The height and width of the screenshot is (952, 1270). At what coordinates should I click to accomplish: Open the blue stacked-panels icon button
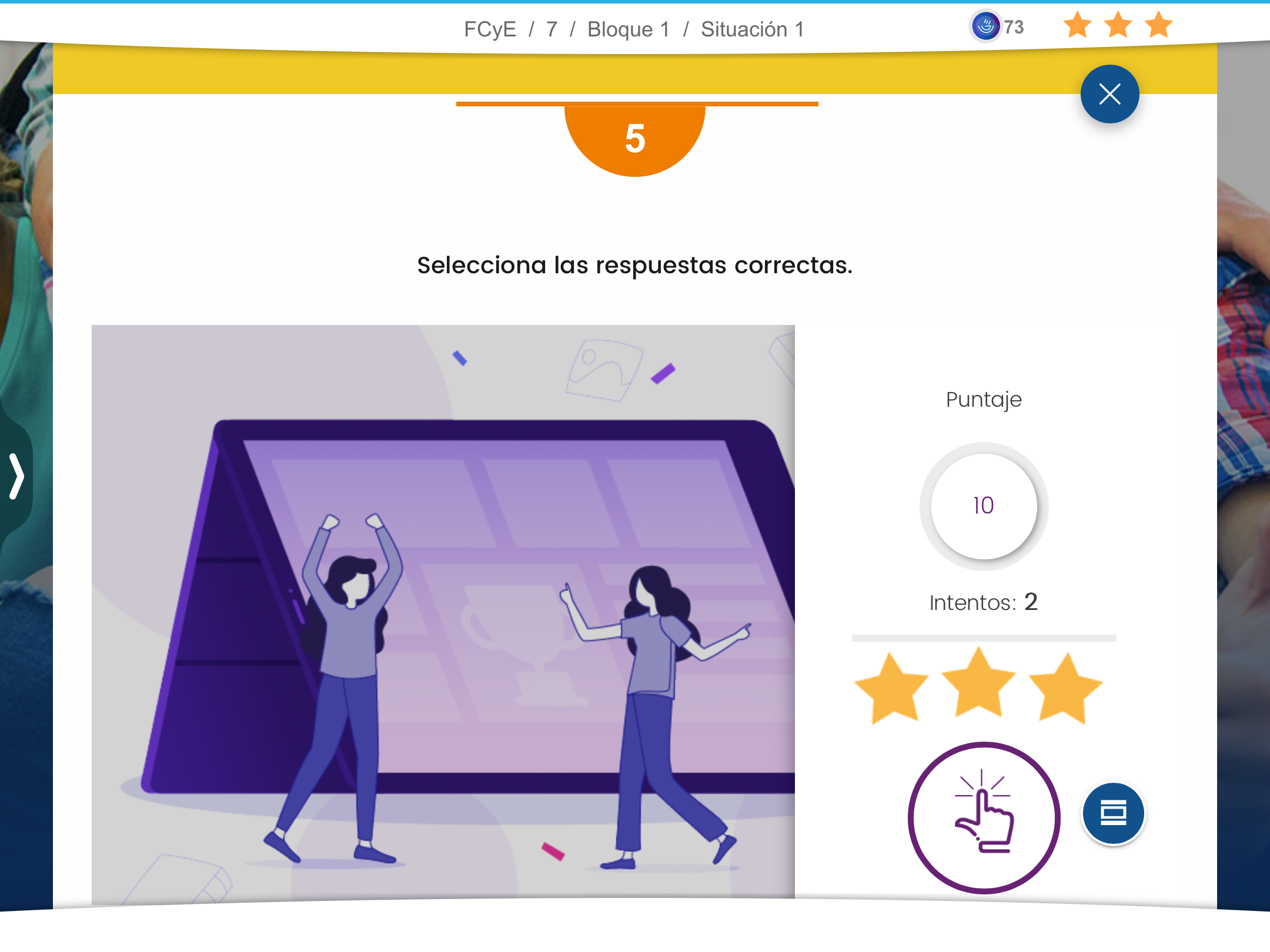pyautogui.click(x=1113, y=813)
